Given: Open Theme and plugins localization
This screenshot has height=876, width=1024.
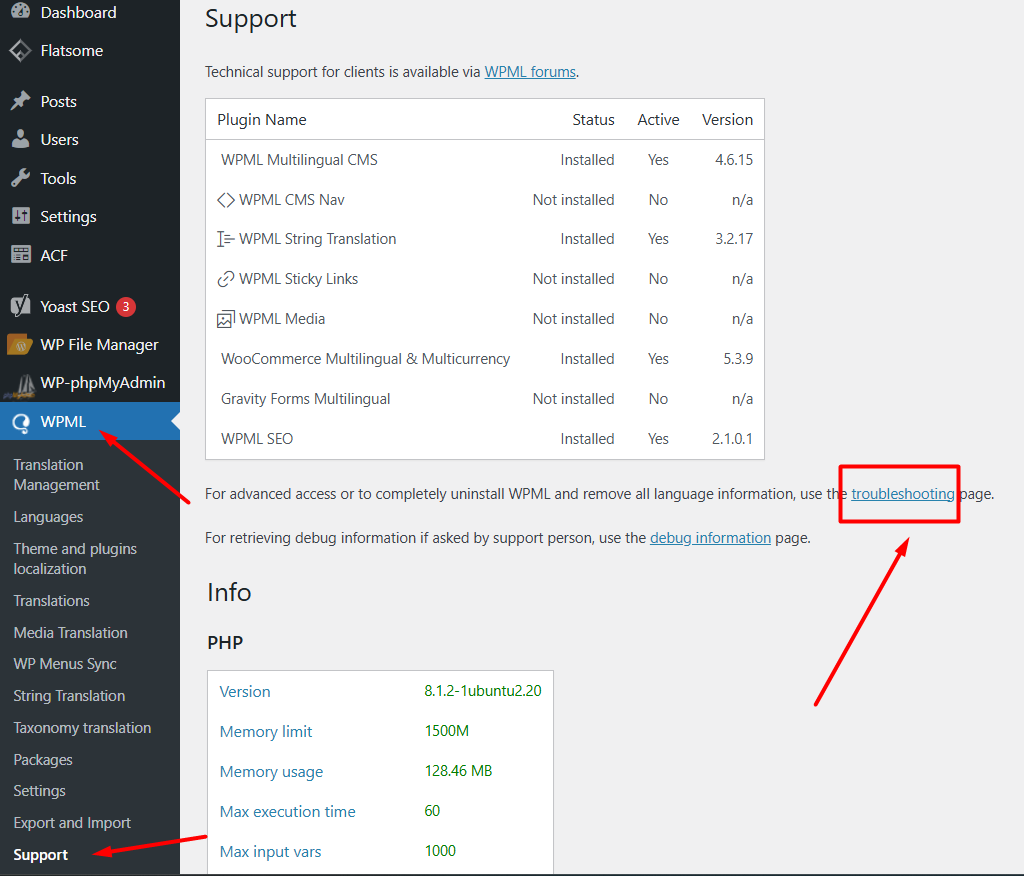Looking at the screenshot, I should tap(75, 559).
